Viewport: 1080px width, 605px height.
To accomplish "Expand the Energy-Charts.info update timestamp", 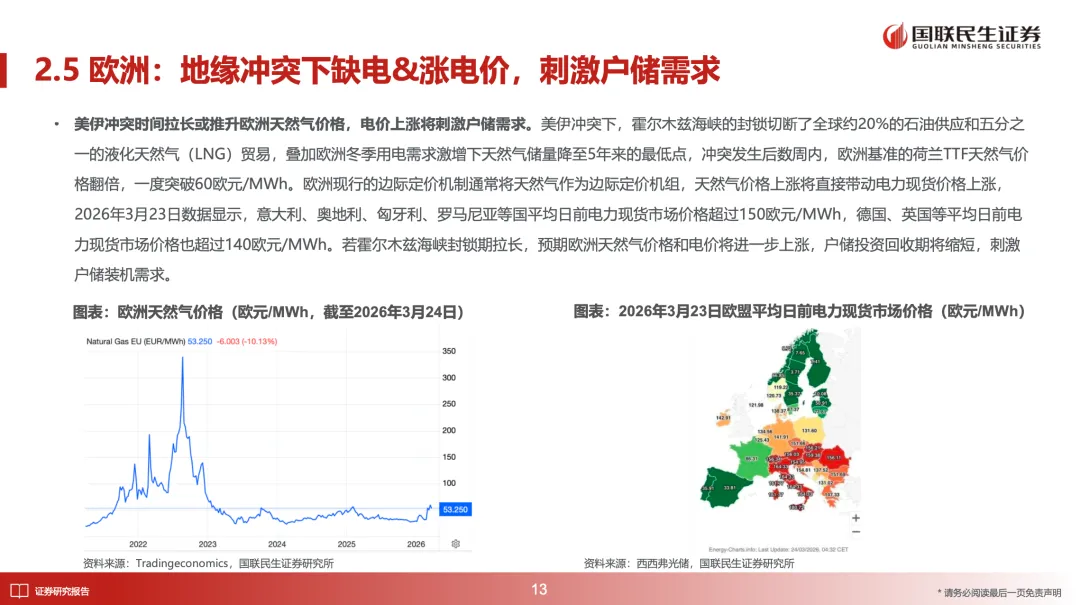I will pos(778,548).
